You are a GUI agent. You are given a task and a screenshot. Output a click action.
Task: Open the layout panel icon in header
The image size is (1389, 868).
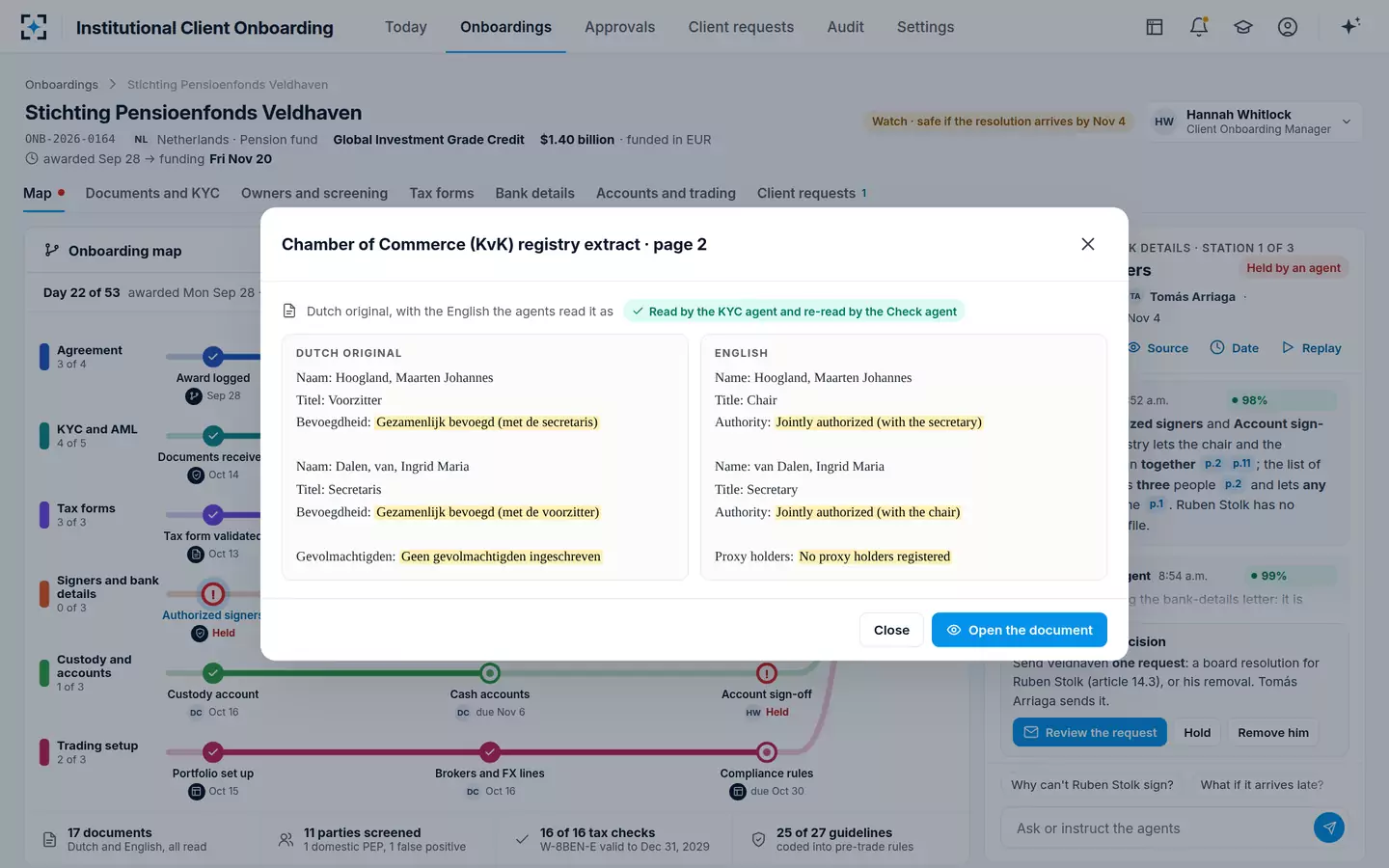coord(1155,27)
